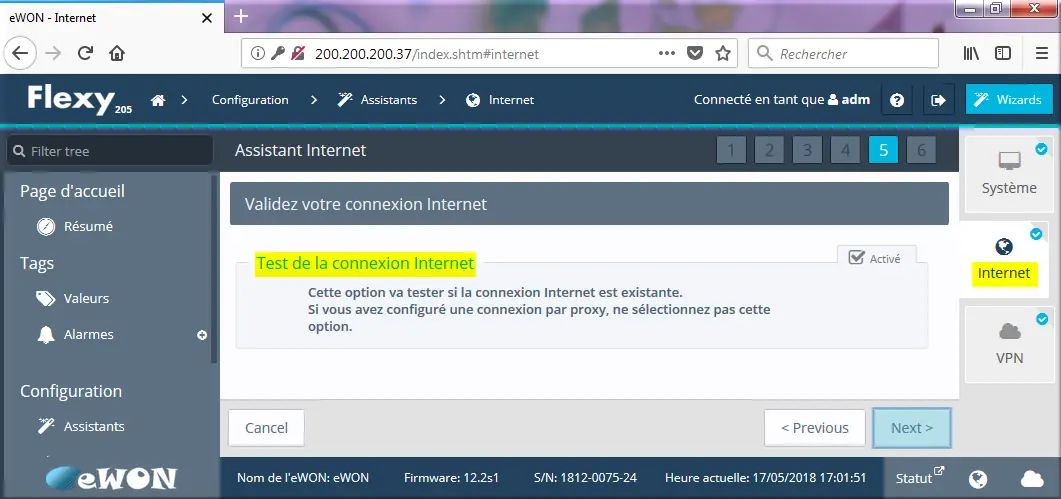The width and height of the screenshot is (1061, 499).
Task: Open the browser home page icon
Action: tap(117, 53)
